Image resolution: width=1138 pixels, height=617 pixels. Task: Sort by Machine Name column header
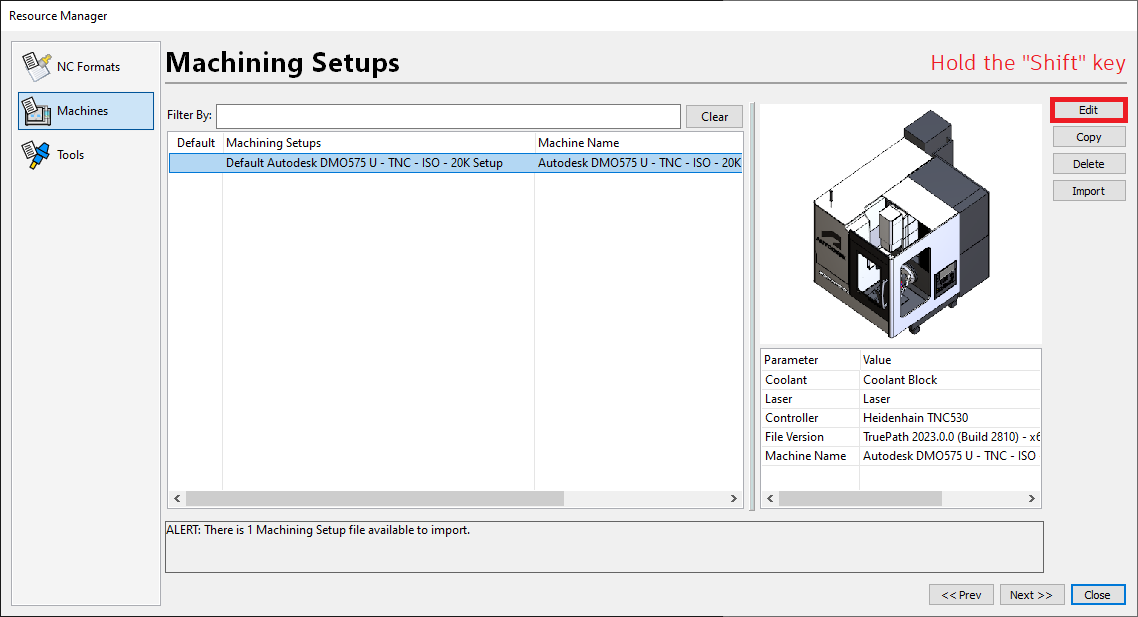tap(639, 143)
